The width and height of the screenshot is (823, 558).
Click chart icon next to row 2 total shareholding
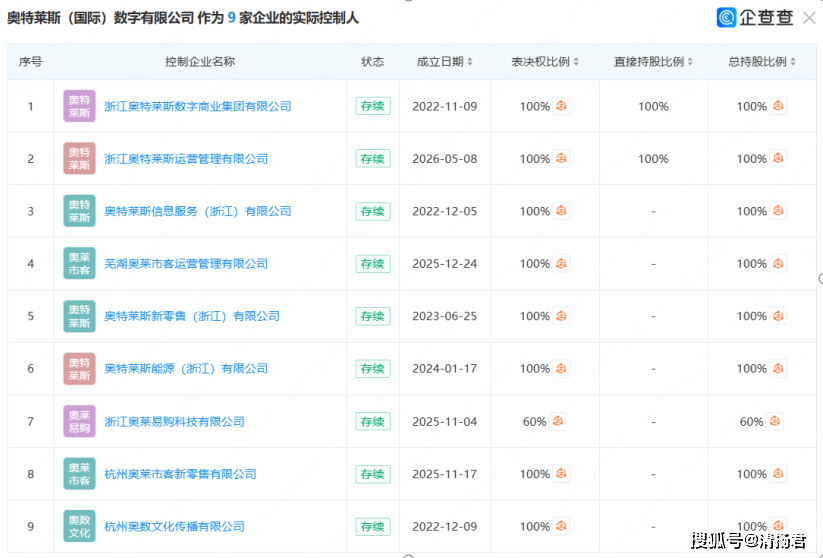pos(778,158)
